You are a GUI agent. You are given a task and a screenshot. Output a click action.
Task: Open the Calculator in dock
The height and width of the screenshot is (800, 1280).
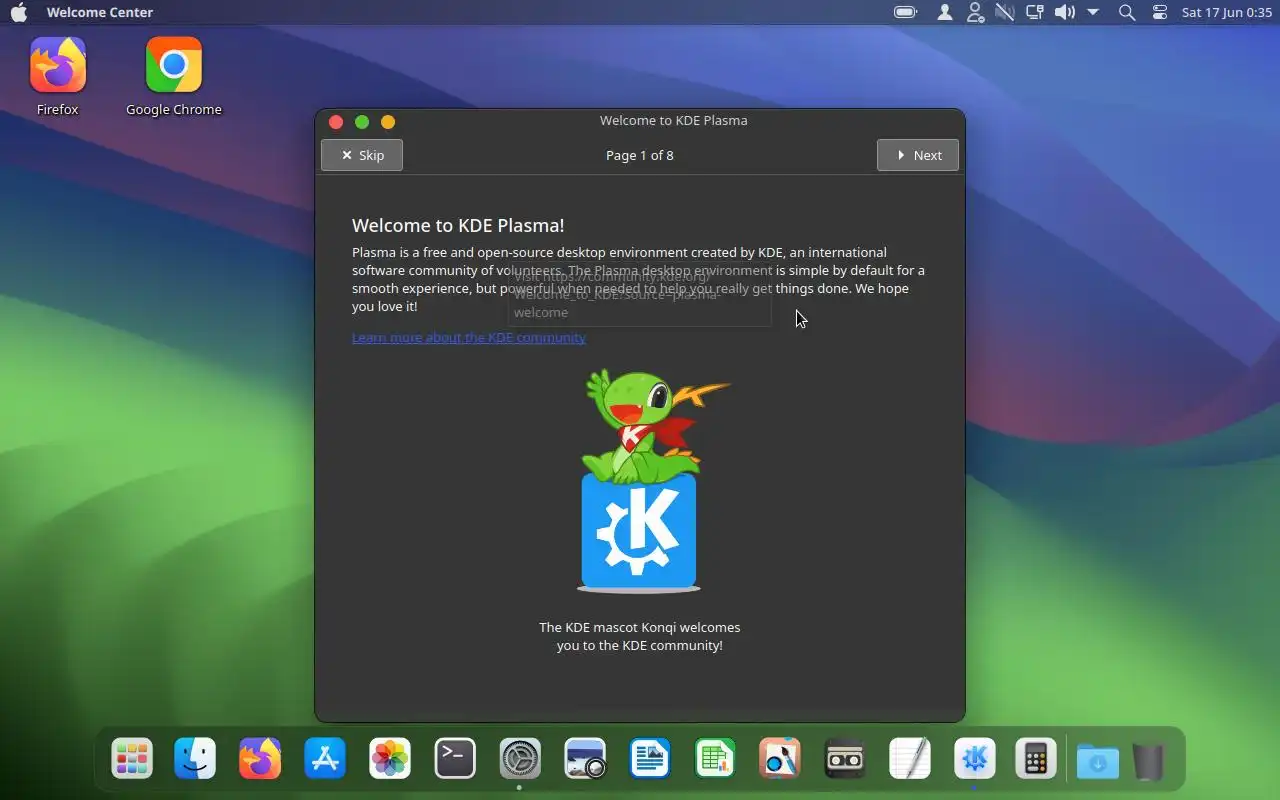(x=1036, y=759)
